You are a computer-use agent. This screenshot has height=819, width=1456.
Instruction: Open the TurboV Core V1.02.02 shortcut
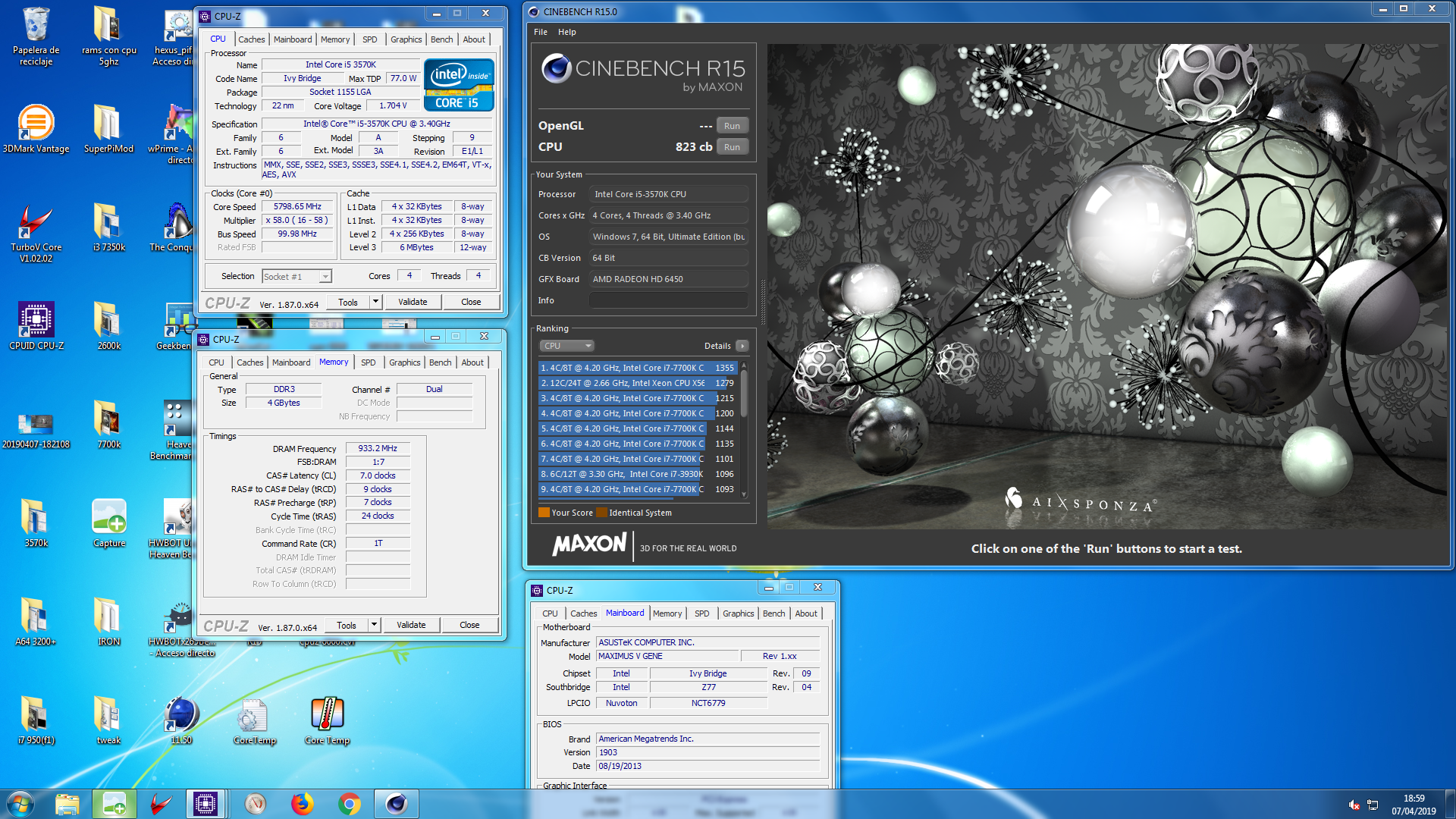click(x=36, y=233)
